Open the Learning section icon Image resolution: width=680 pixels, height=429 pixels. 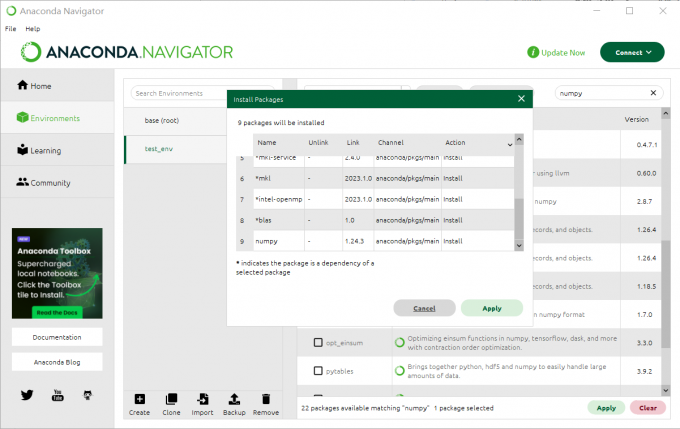(x=23, y=149)
